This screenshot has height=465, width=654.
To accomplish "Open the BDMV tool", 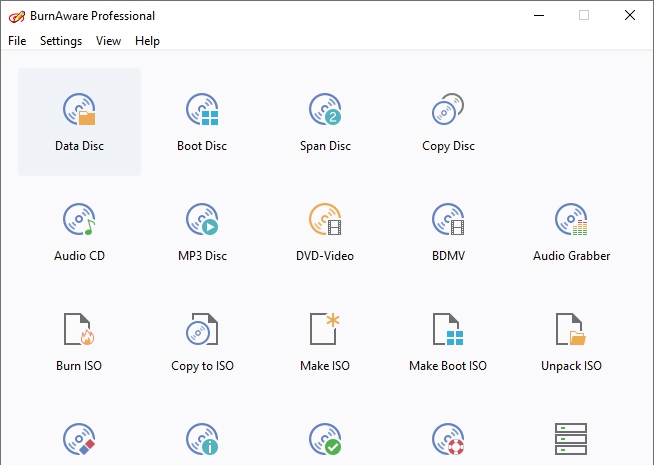I will tap(448, 232).
